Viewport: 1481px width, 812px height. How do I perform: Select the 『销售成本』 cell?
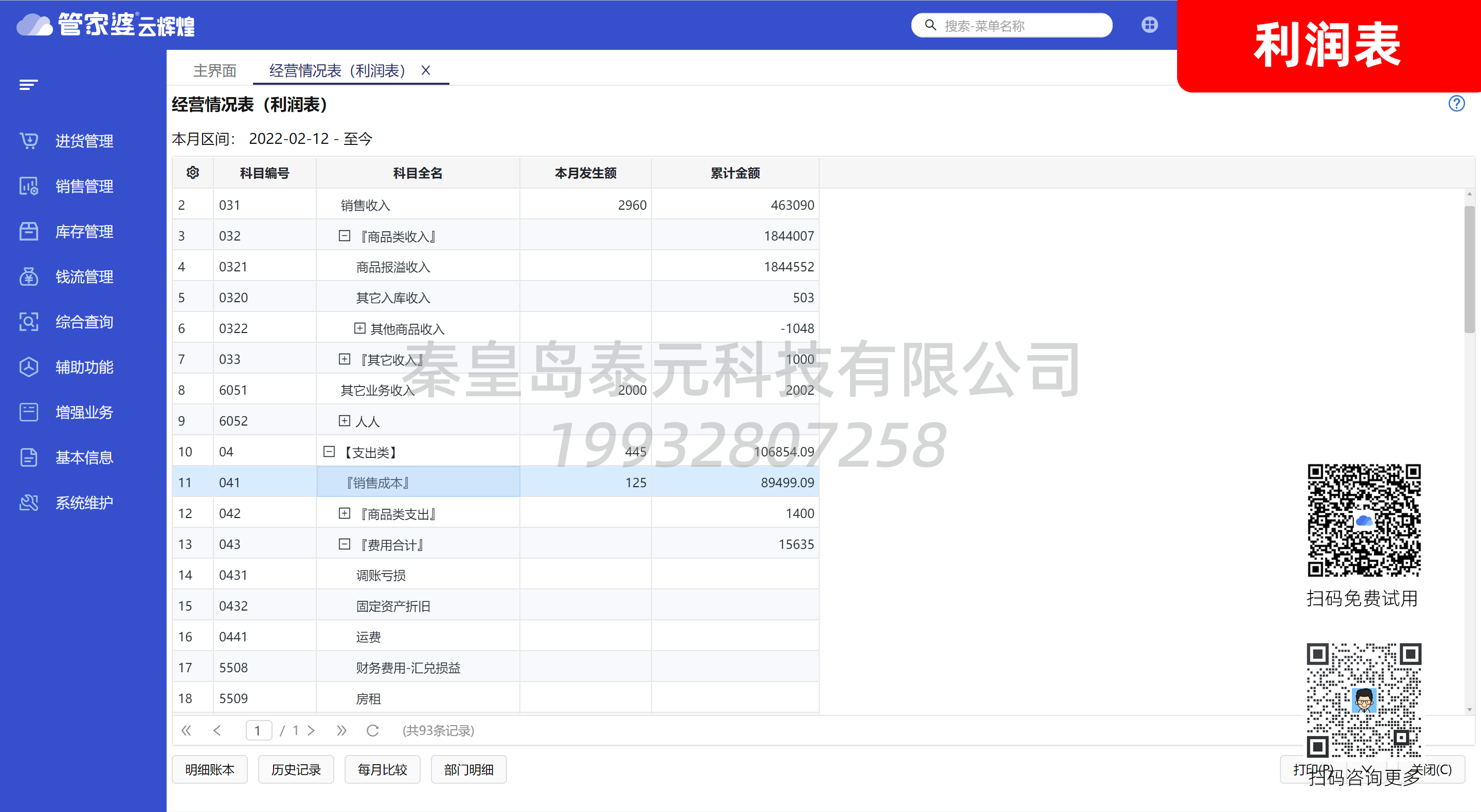pos(418,482)
